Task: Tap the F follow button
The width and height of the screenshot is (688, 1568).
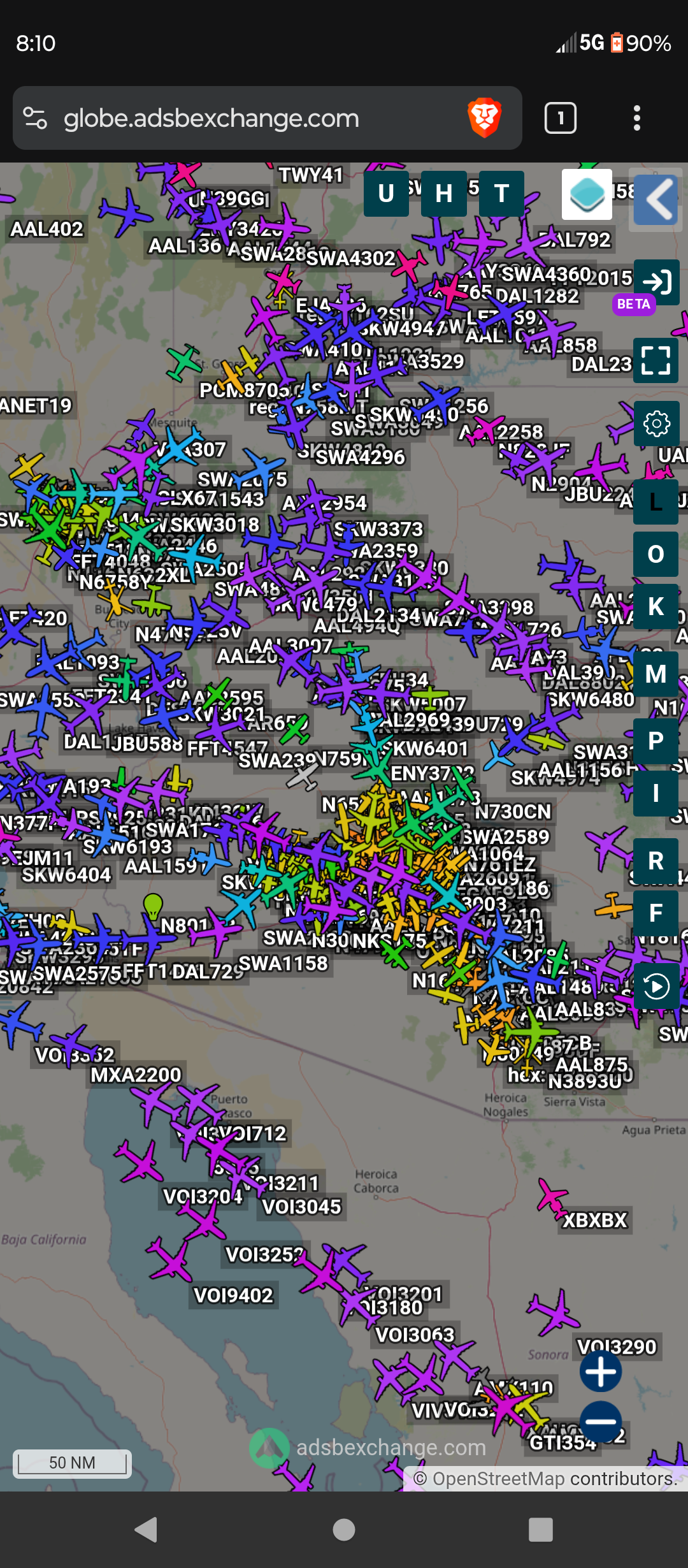Action: pyautogui.click(x=656, y=913)
